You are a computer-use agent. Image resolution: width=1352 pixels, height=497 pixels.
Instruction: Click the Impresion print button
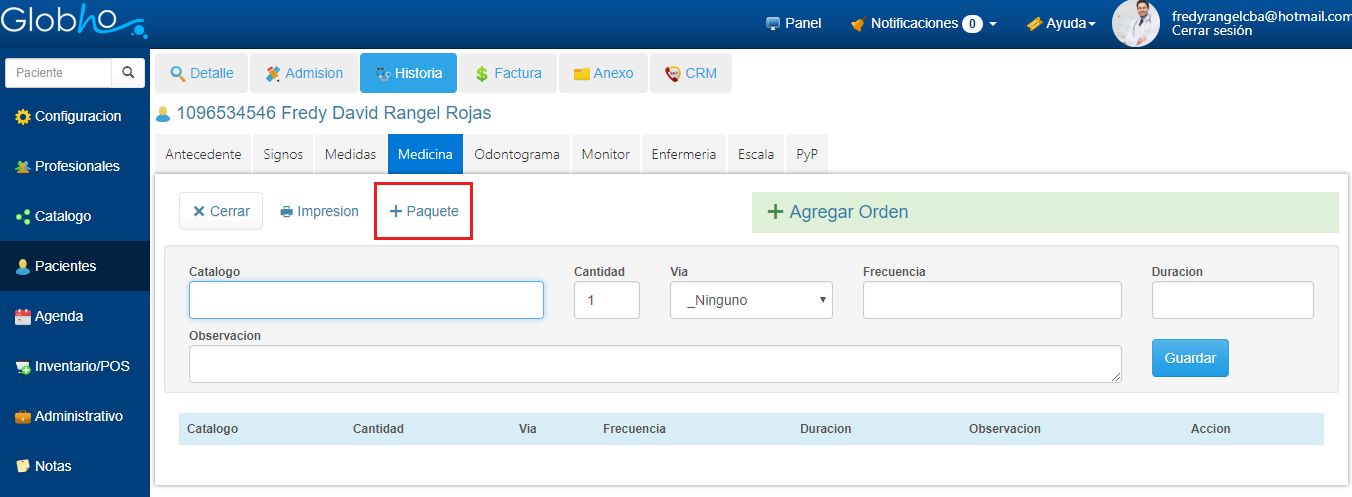(319, 211)
